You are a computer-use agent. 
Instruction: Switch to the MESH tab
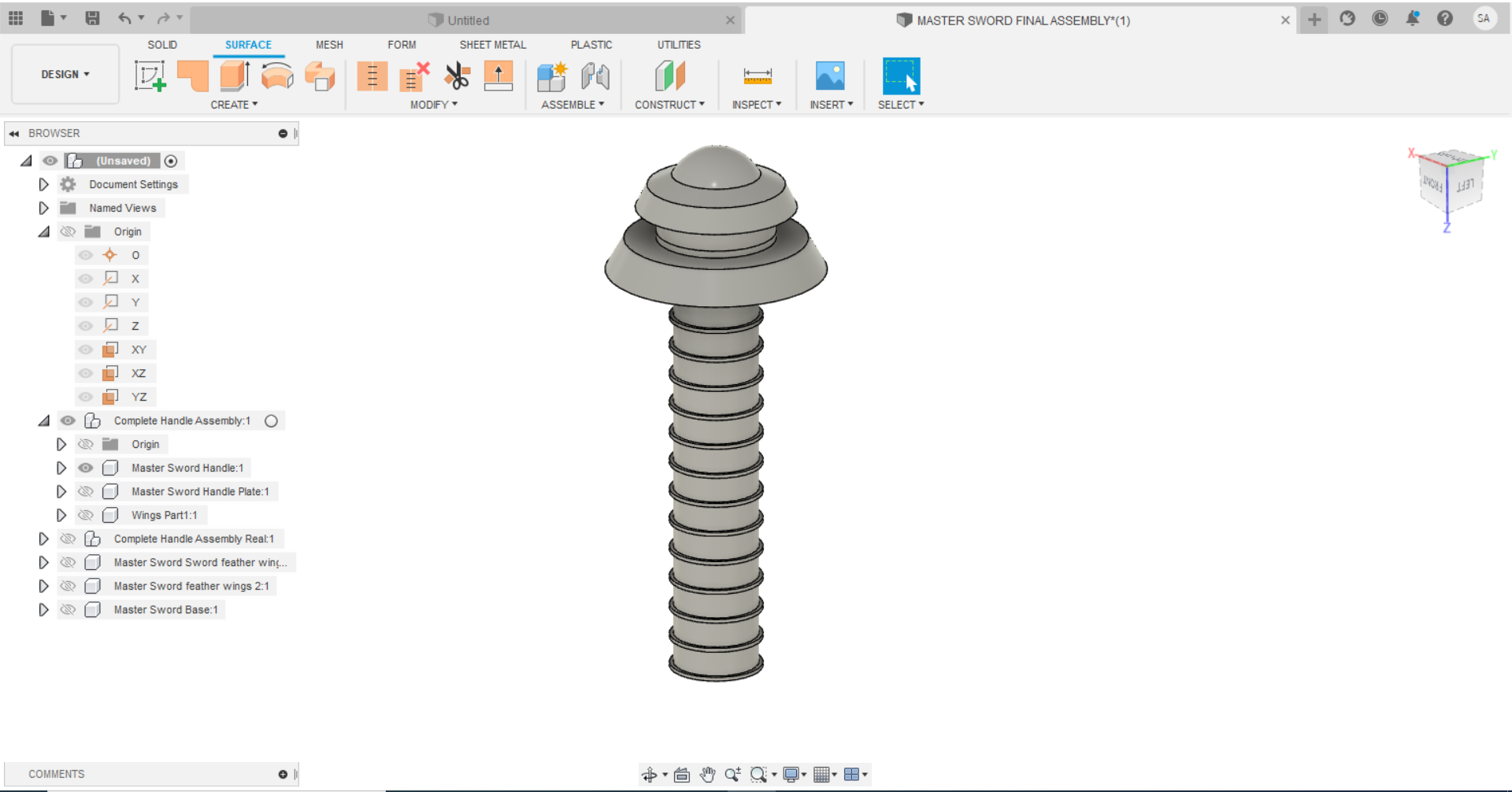point(329,45)
